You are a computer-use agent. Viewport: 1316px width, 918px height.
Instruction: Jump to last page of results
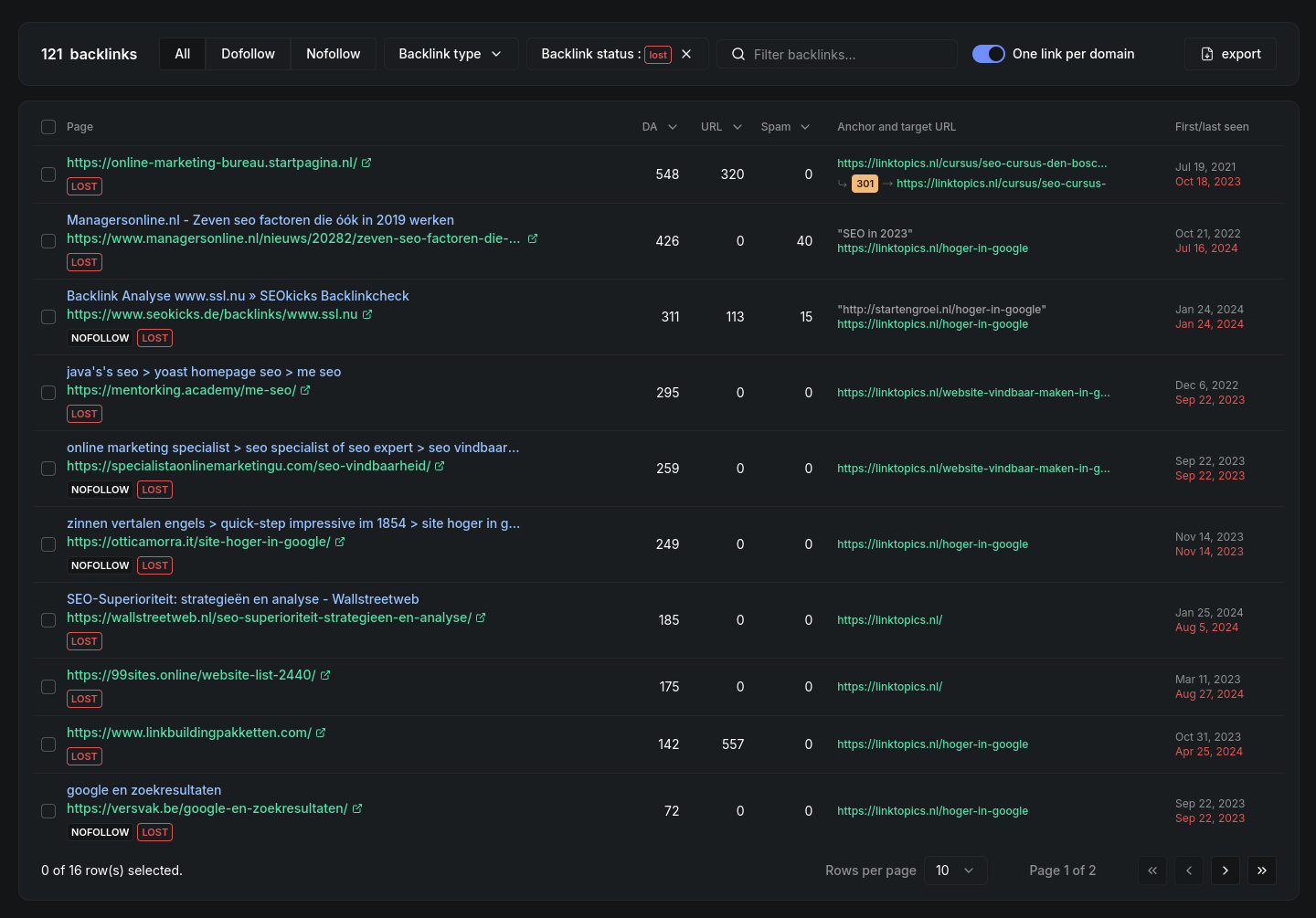pos(1262,871)
